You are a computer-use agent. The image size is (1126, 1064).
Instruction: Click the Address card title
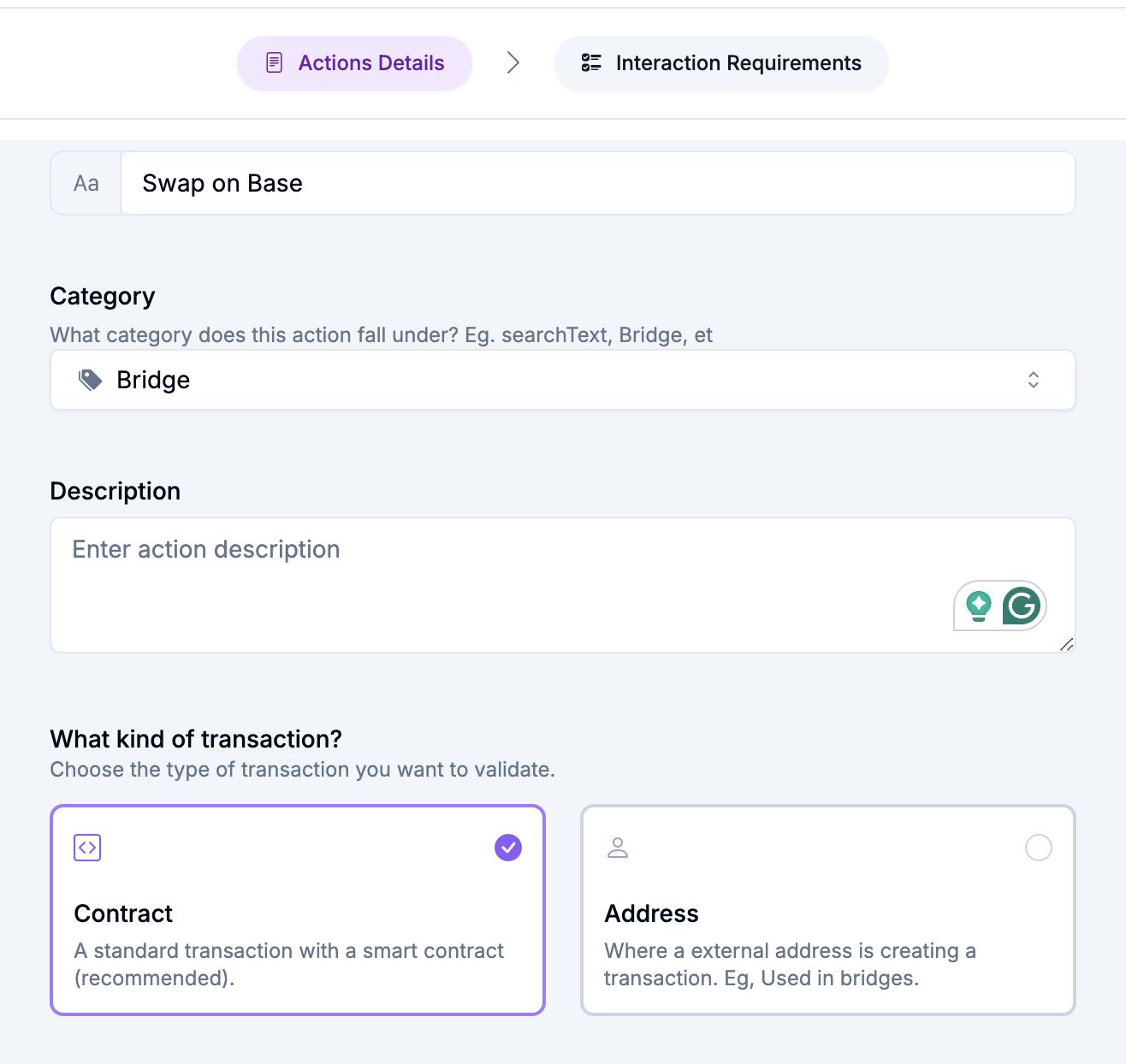[x=651, y=913]
